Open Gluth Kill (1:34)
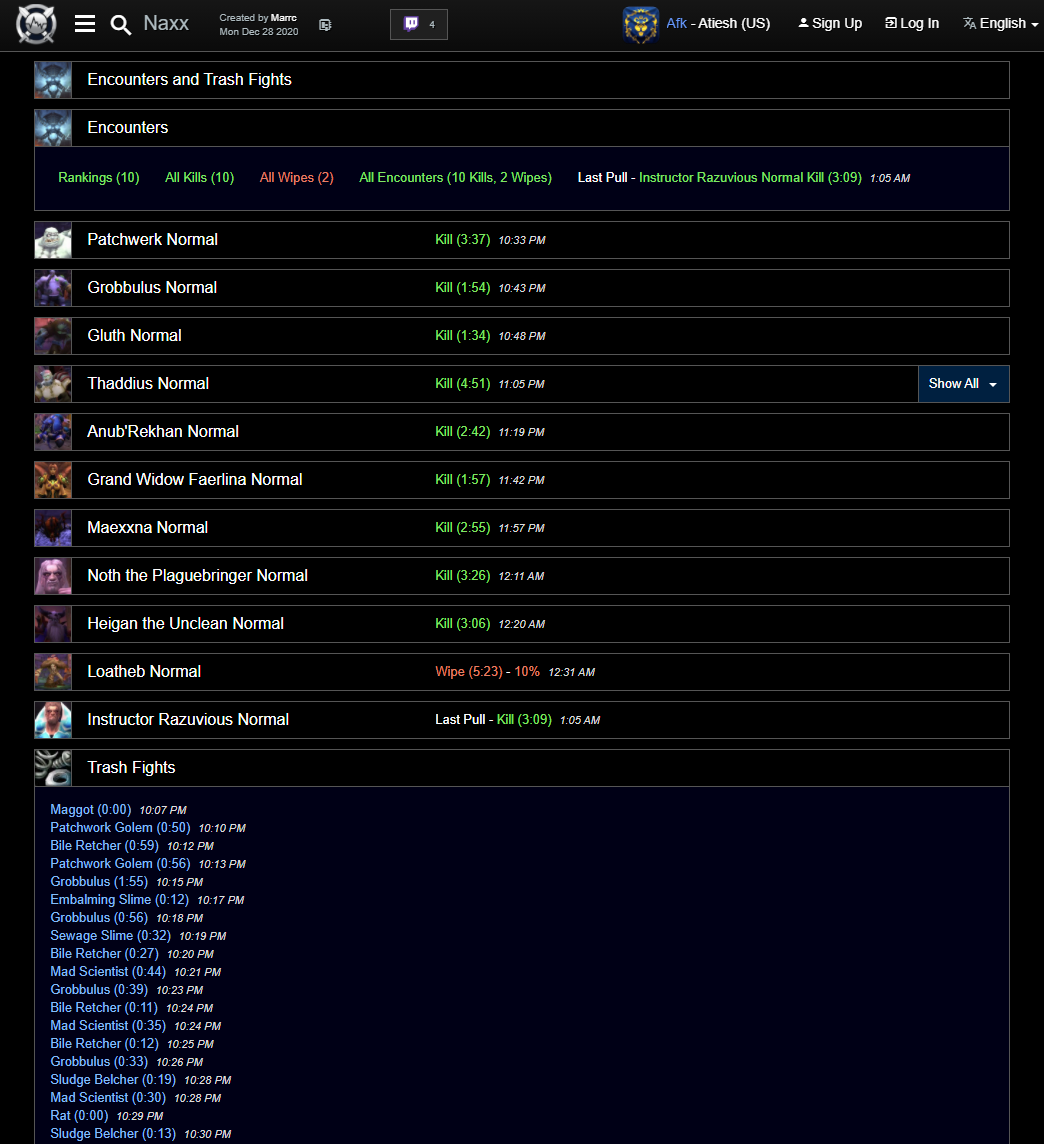Viewport: 1044px width, 1144px height. coord(463,336)
